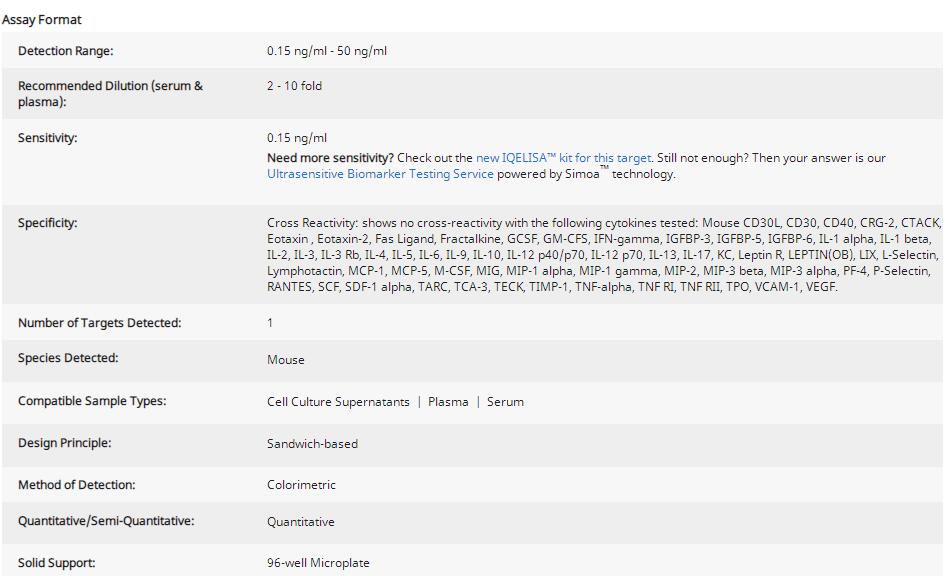Click the Sensitivity row label

coord(48,138)
